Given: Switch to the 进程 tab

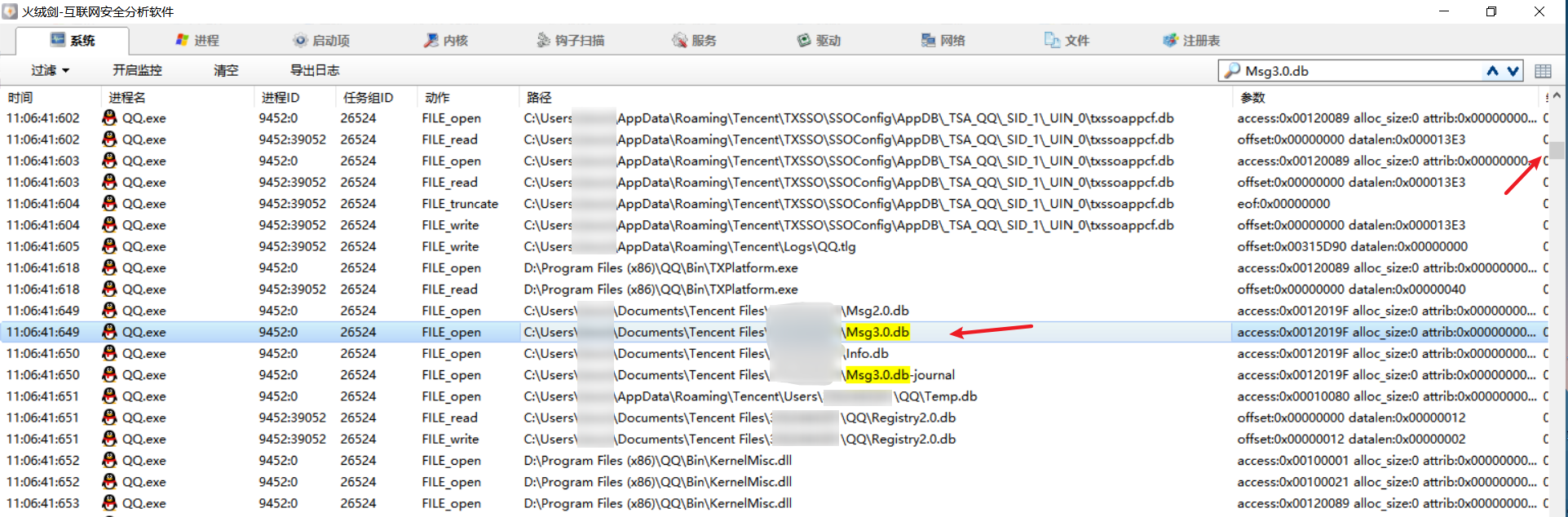Looking at the screenshot, I should pyautogui.click(x=197, y=40).
